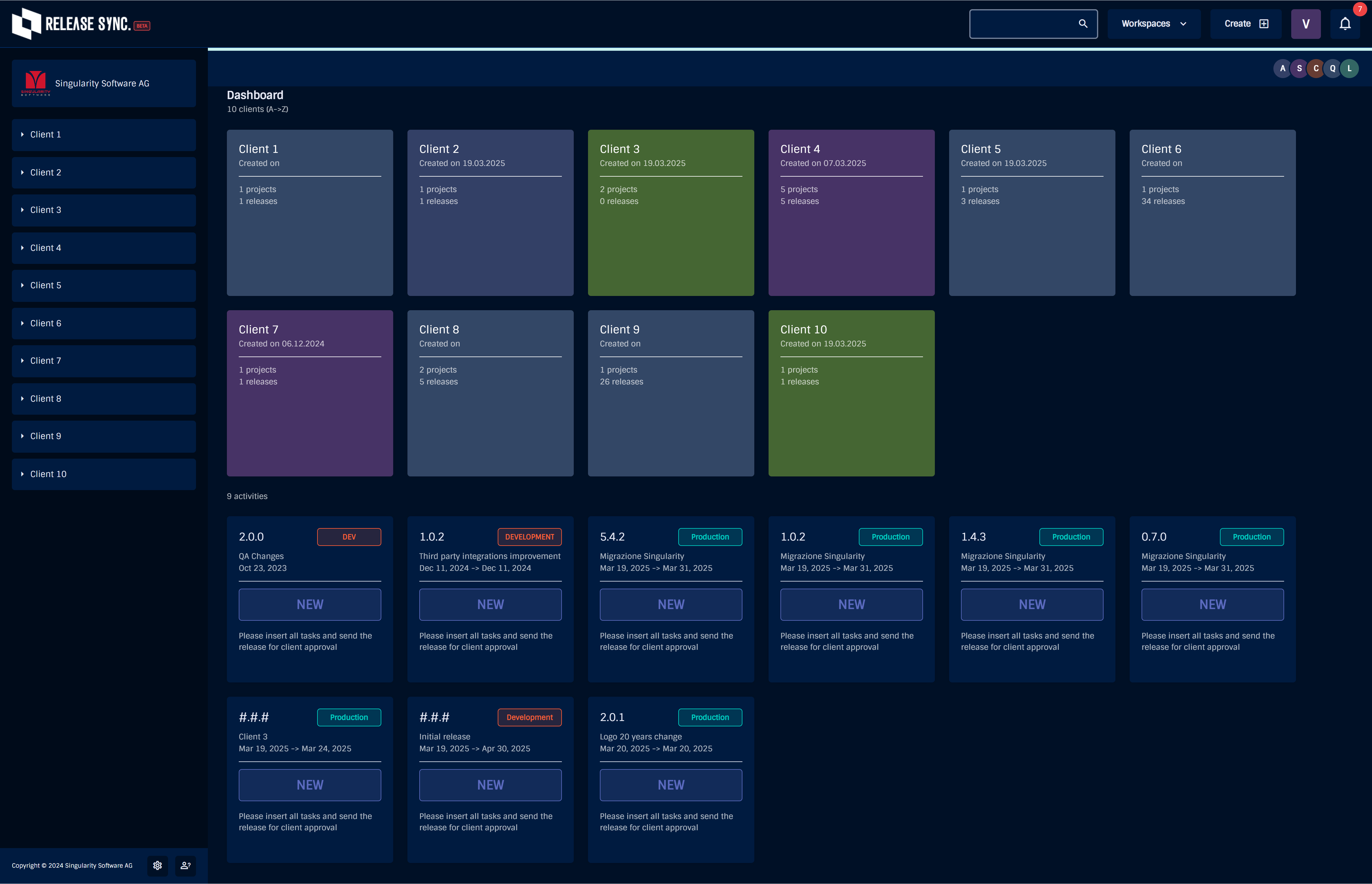Click the Production tag on release 5.4.2

click(x=709, y=537)
